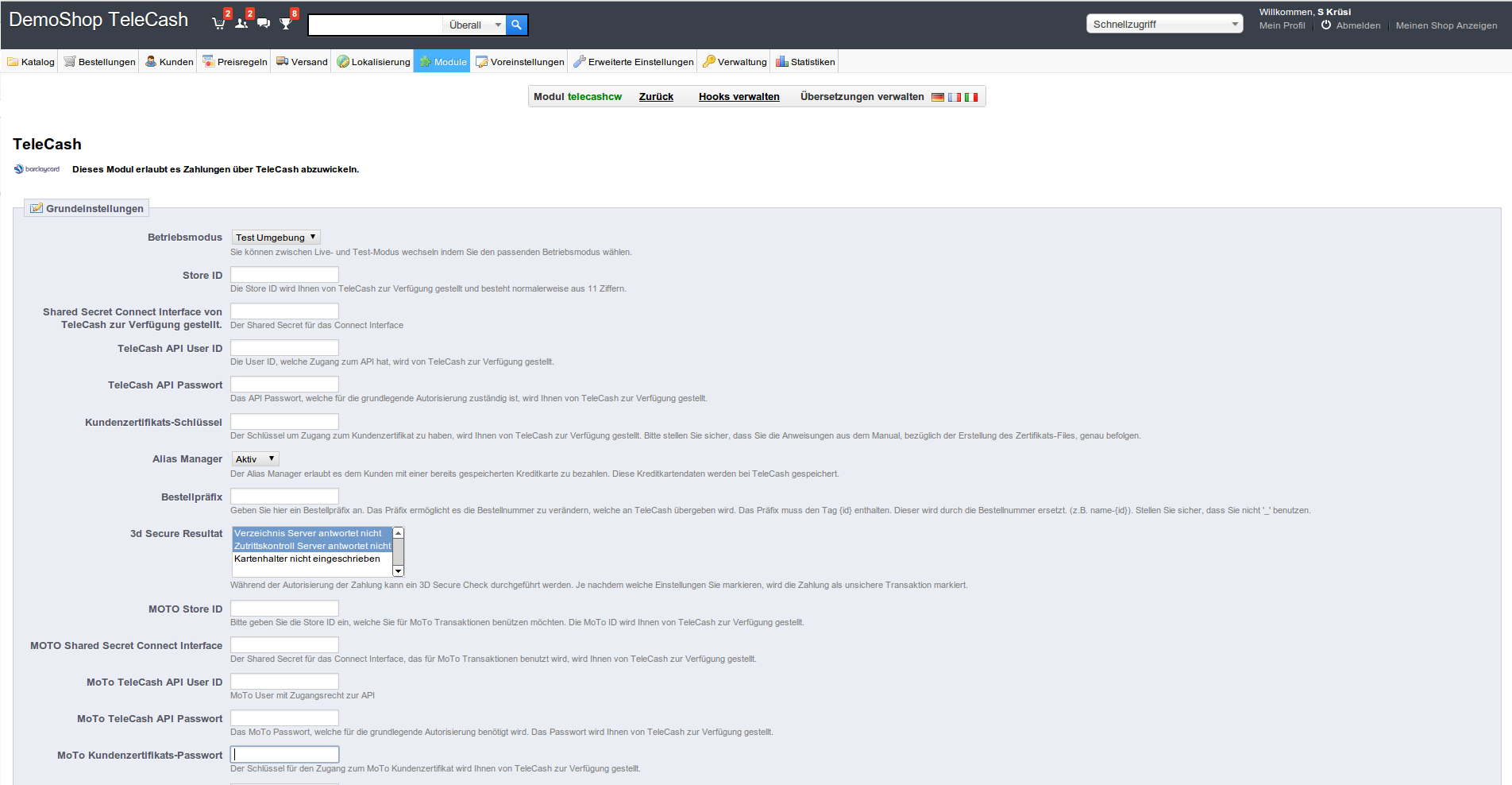Open the Alias Manager Aktiv dropdown
1512x785 pixels.
click(256, 458)
